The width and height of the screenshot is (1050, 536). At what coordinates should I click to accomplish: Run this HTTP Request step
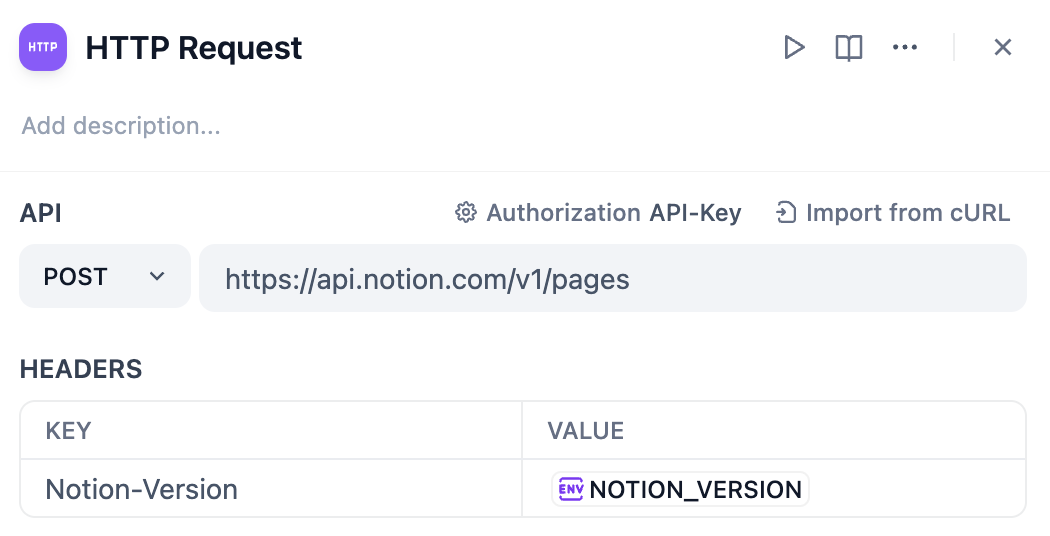click(794, 47)
